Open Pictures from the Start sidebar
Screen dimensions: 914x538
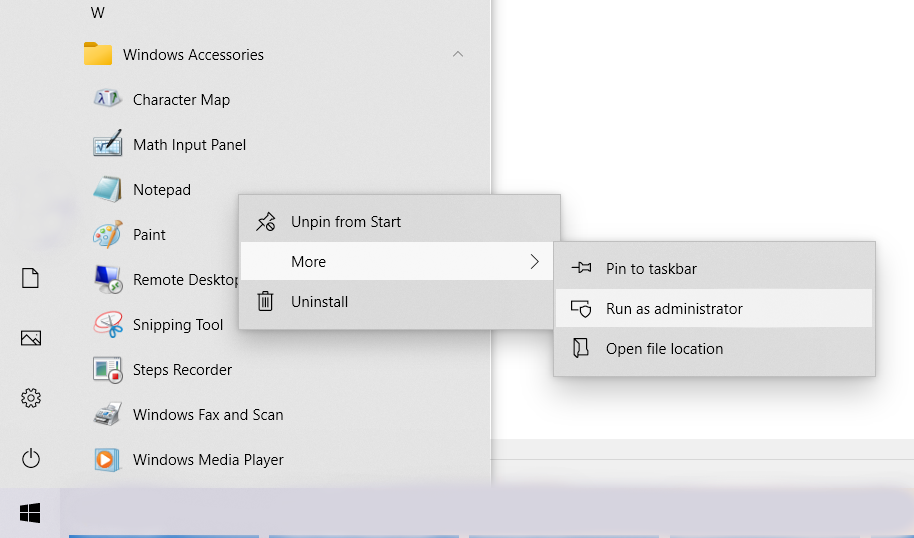coord(31,338)
